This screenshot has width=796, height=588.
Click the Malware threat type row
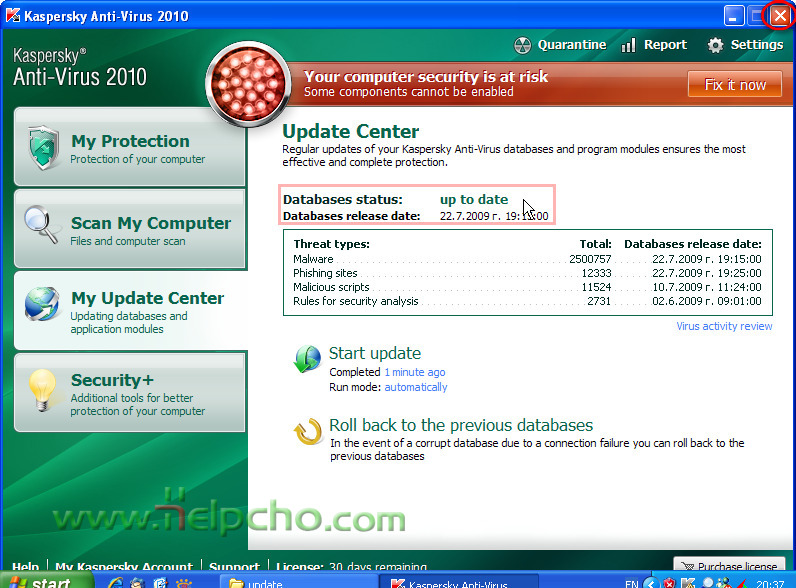[527, 259]
